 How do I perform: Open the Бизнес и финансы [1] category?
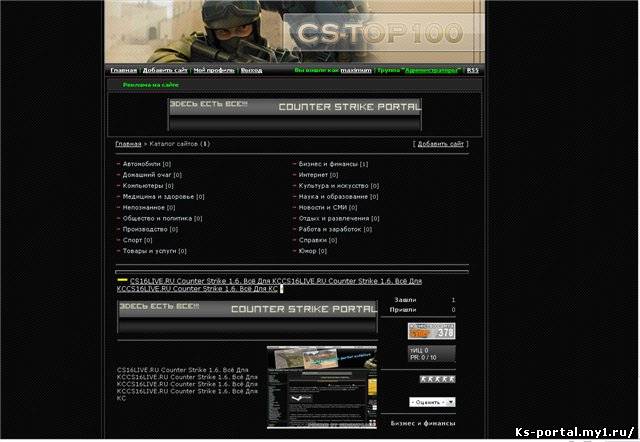pyautogui.click(x=333, y=164)
